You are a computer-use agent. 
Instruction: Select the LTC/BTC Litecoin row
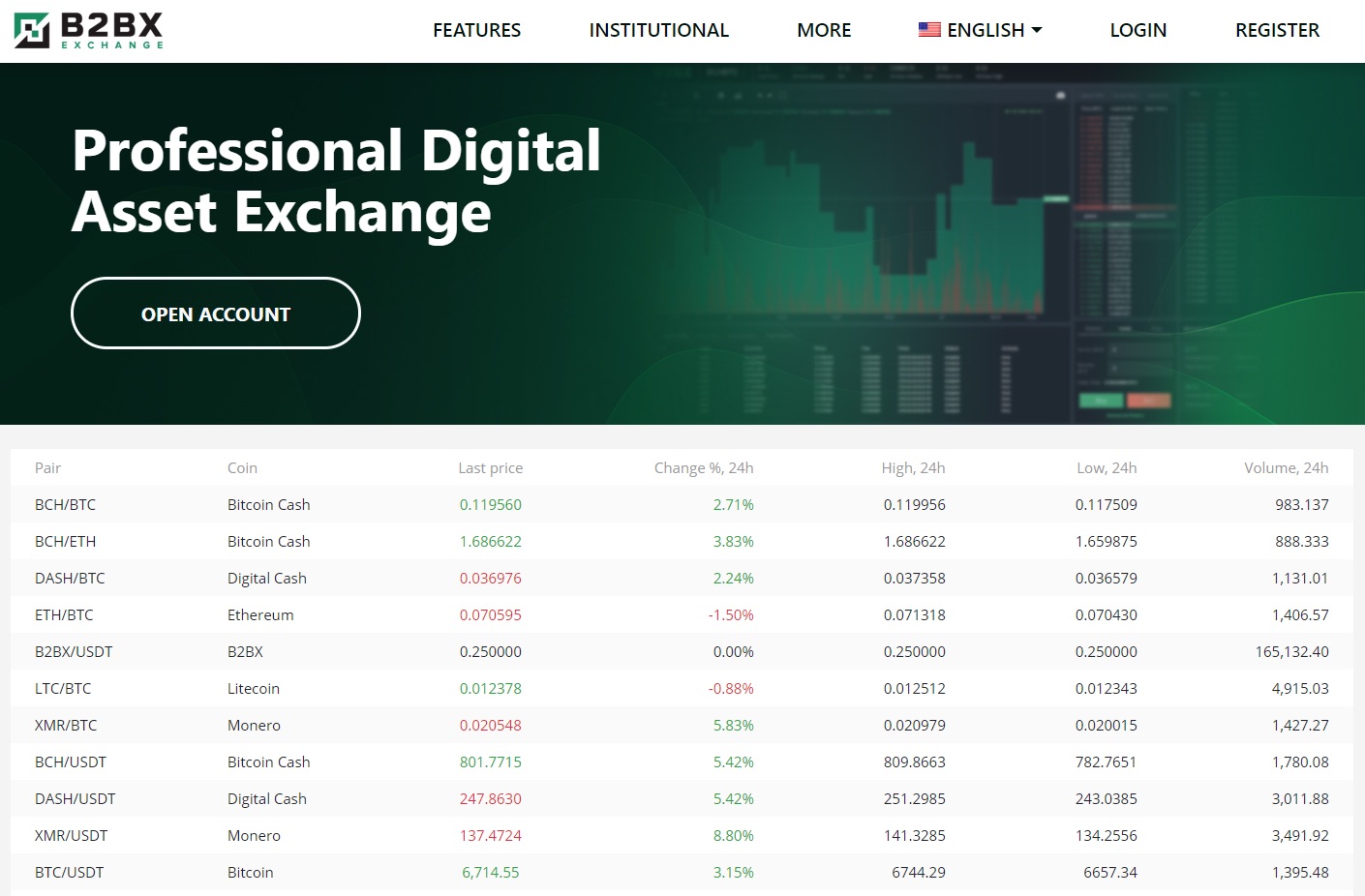pos(63,689)
